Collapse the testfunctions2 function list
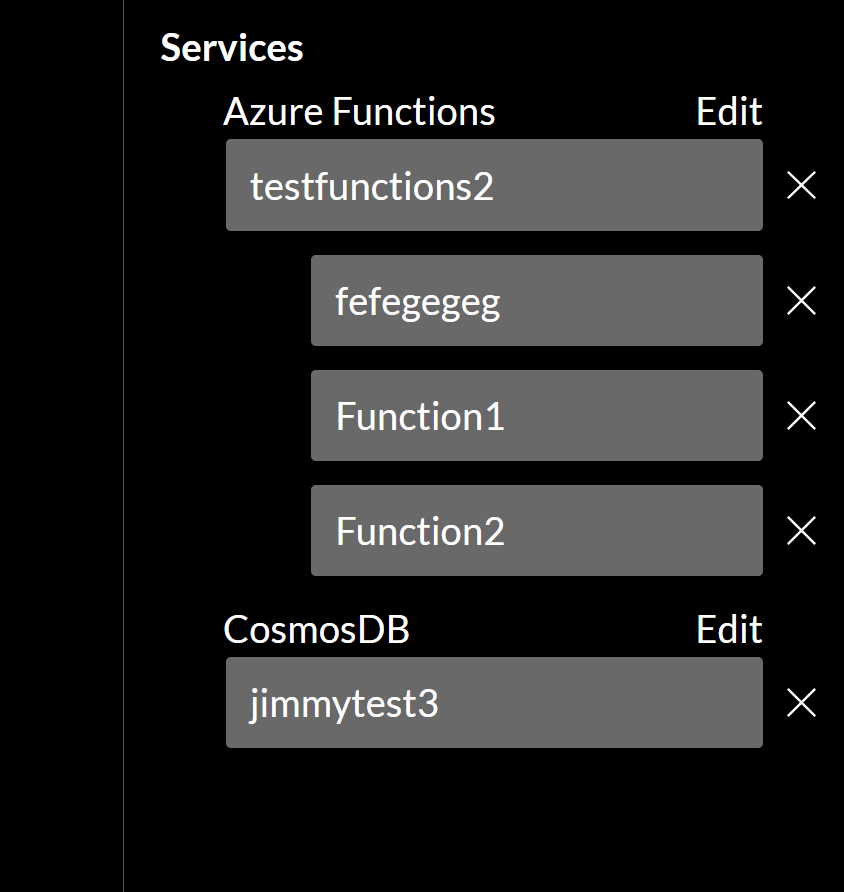 (x=494, y=186)
